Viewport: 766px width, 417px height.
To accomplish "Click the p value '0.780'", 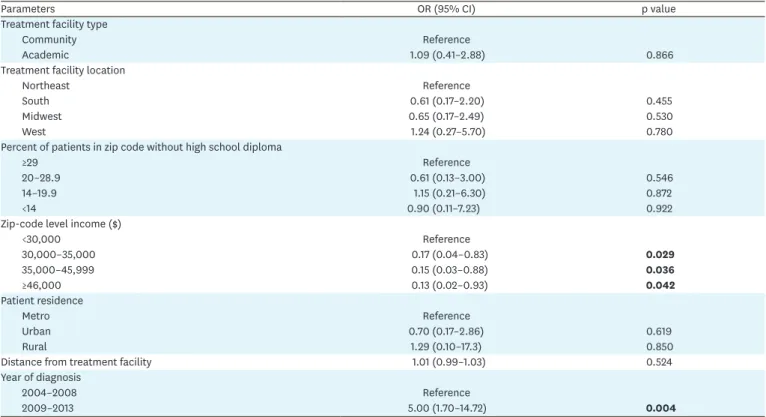I will coord(659,132).
